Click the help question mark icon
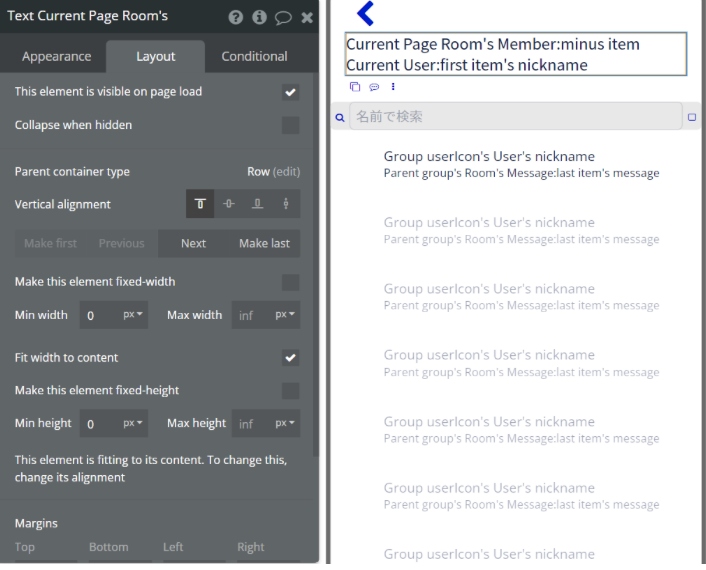The width and height of the screenshot is (706, 570). (x=236, y=17)
